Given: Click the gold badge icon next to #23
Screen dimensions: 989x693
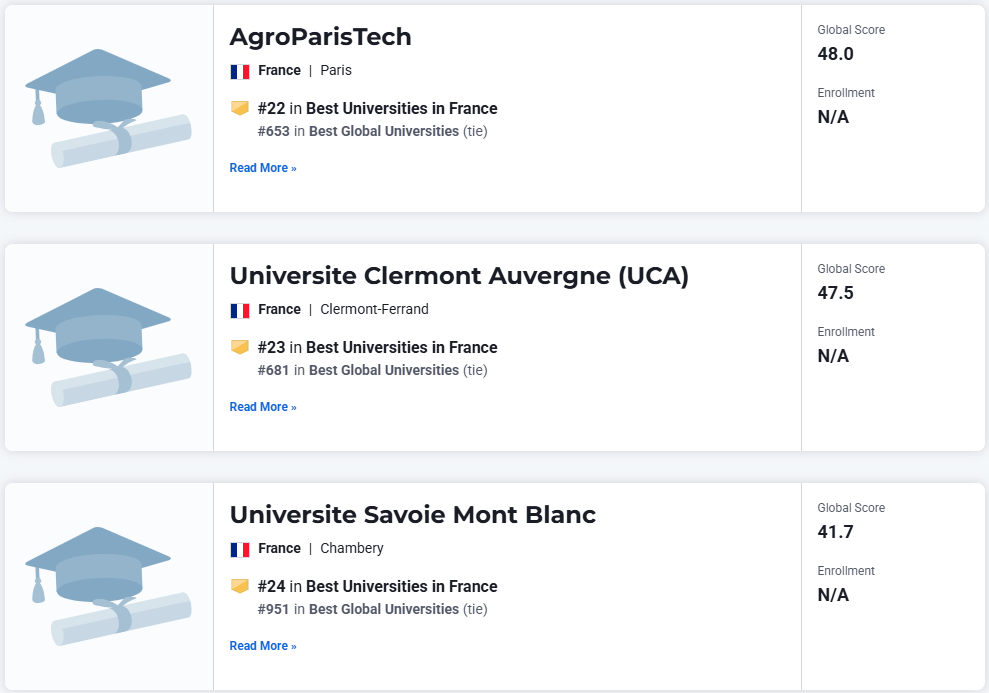Looking at the screenshot, I should click(240, 347).
